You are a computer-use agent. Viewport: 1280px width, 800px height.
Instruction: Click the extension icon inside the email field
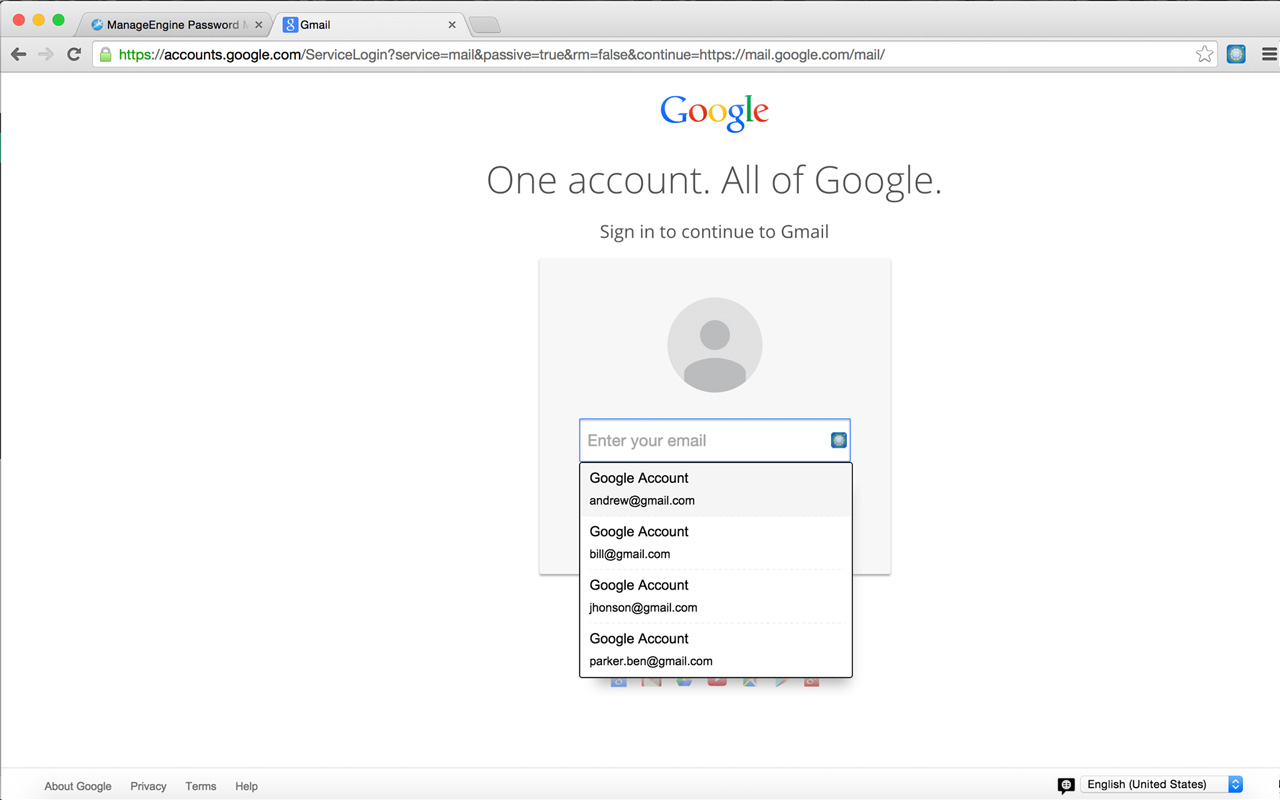(x=838, y=440)
